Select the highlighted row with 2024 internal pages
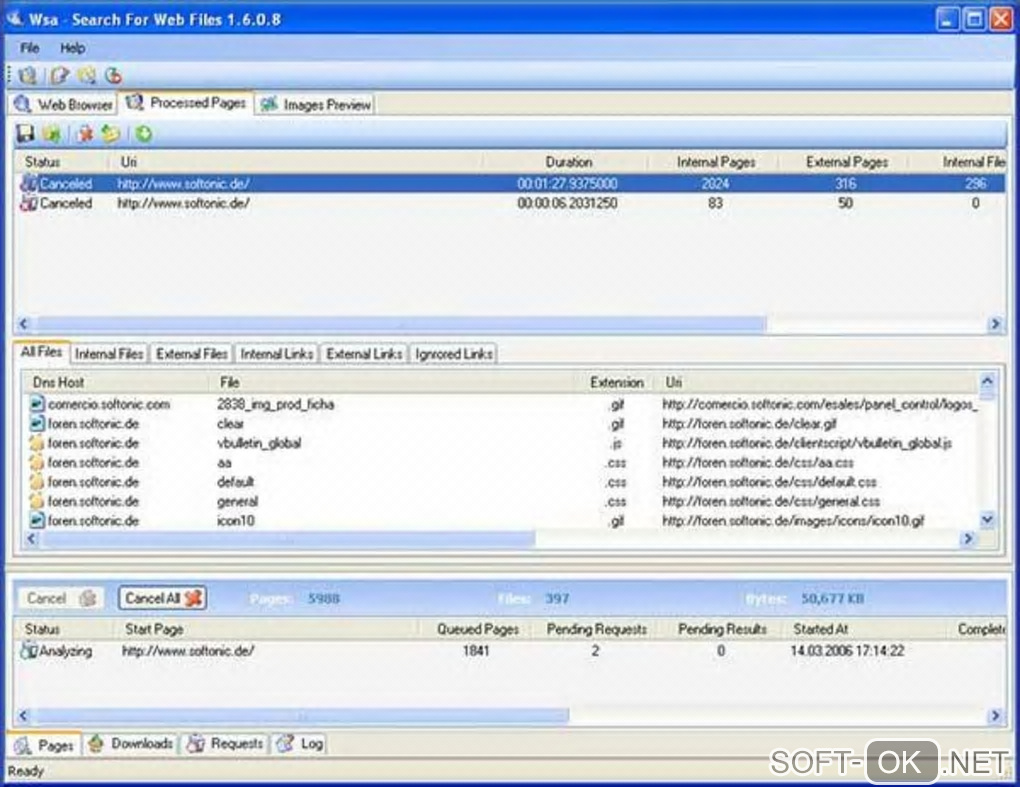Viewport: 1020px width, 787px height. click(511, 183)
